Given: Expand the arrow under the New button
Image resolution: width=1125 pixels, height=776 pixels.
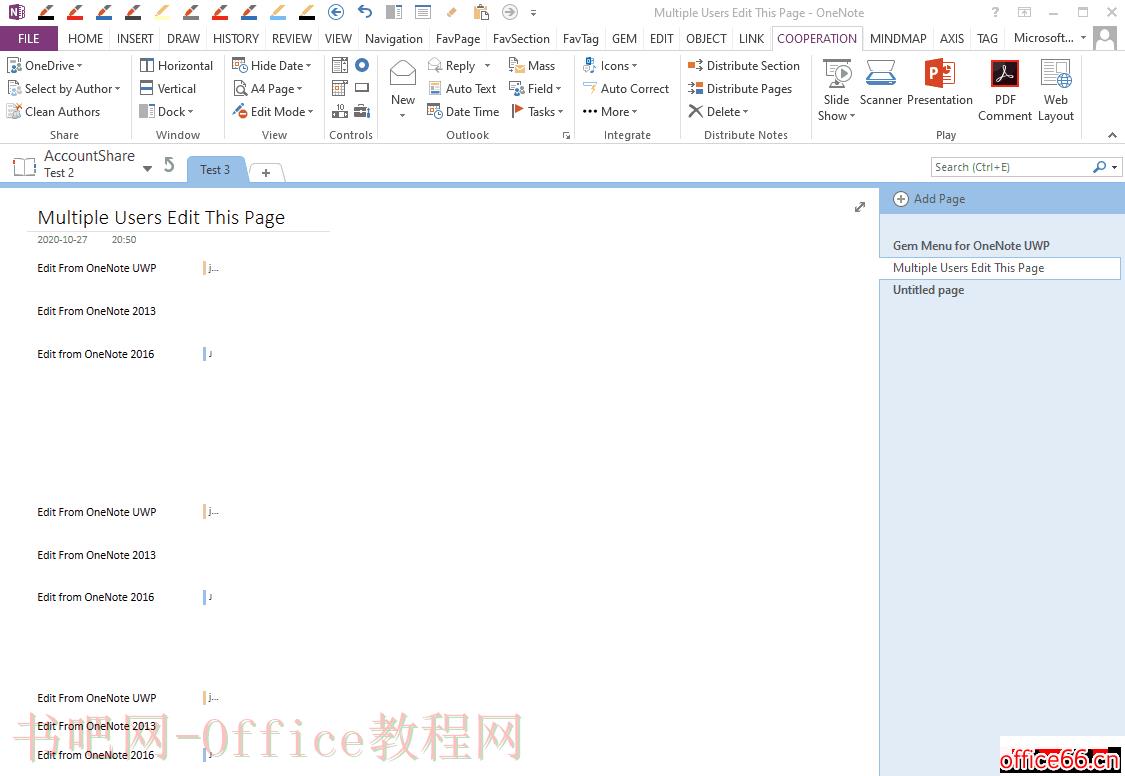Looking at the screenshot, I should 403,115.
